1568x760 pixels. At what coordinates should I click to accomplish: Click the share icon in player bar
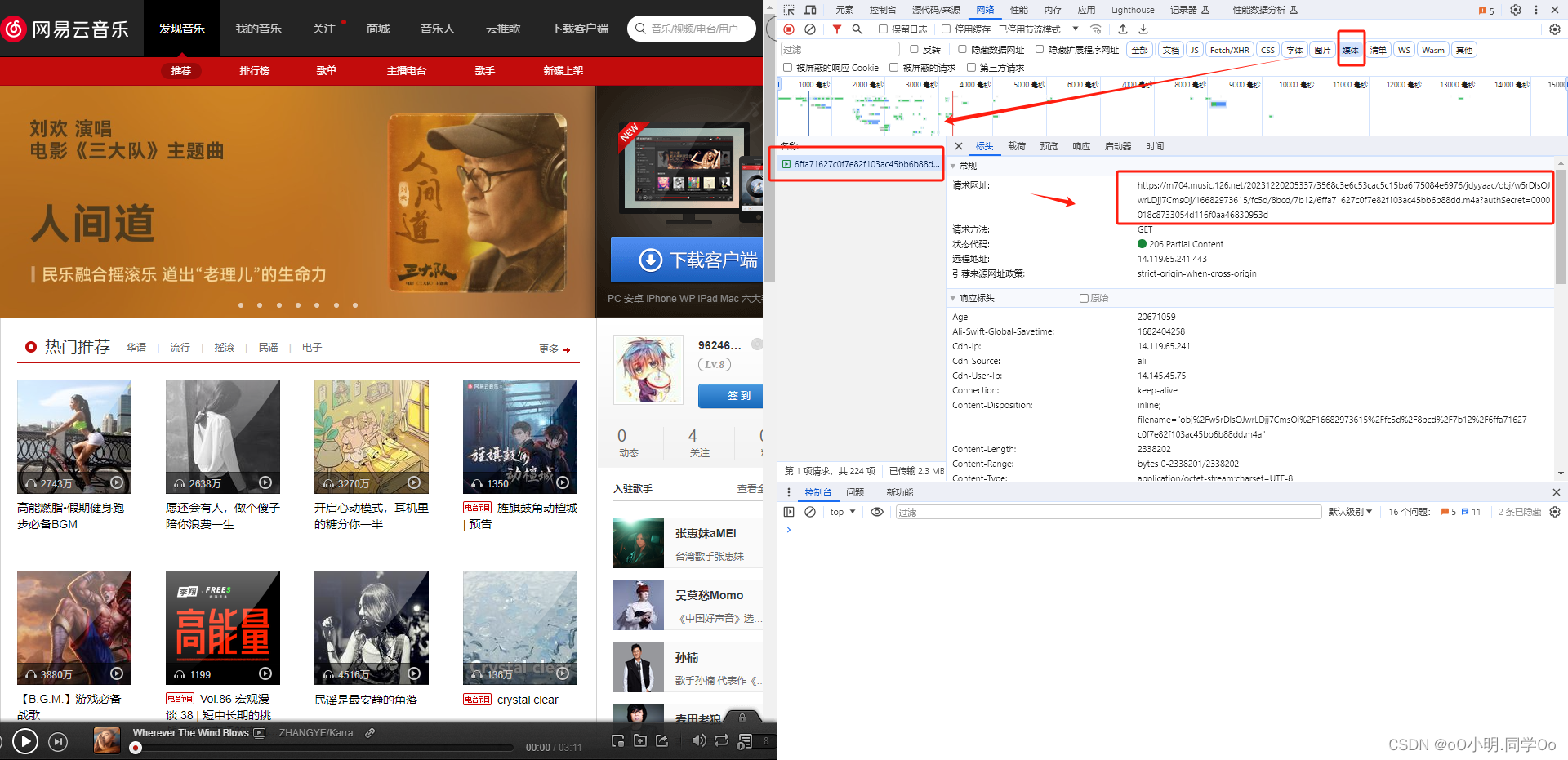[x=661, y=741]
